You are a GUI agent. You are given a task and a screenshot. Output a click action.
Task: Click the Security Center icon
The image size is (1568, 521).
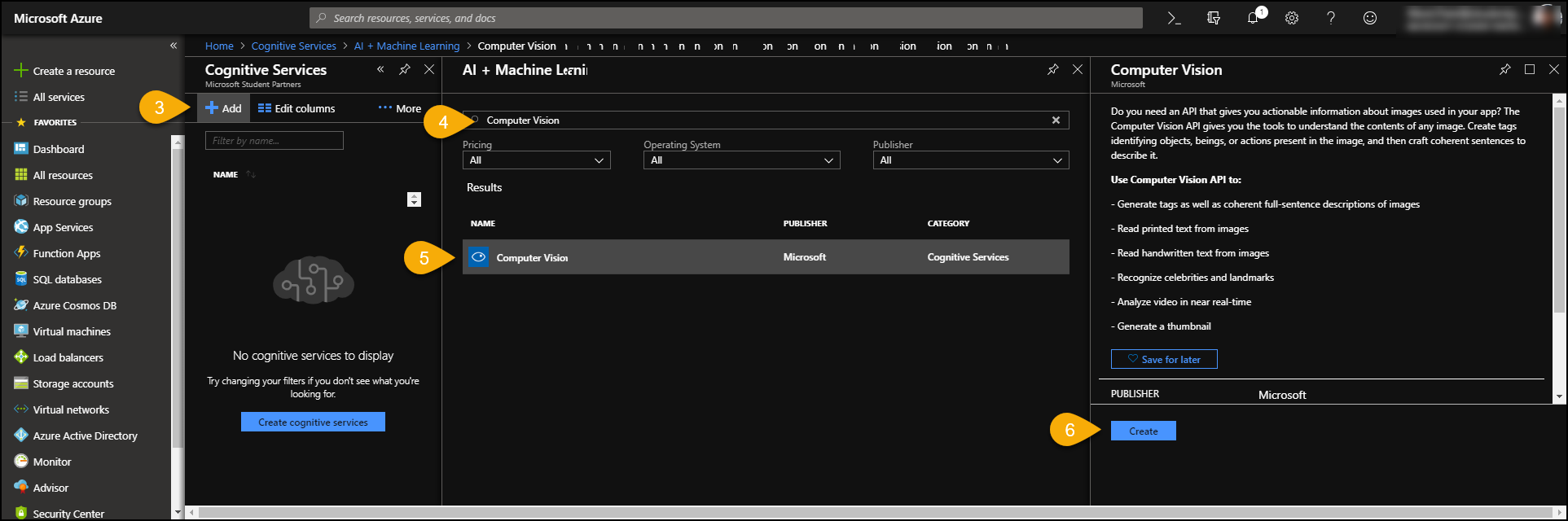[x=21, y=513]
